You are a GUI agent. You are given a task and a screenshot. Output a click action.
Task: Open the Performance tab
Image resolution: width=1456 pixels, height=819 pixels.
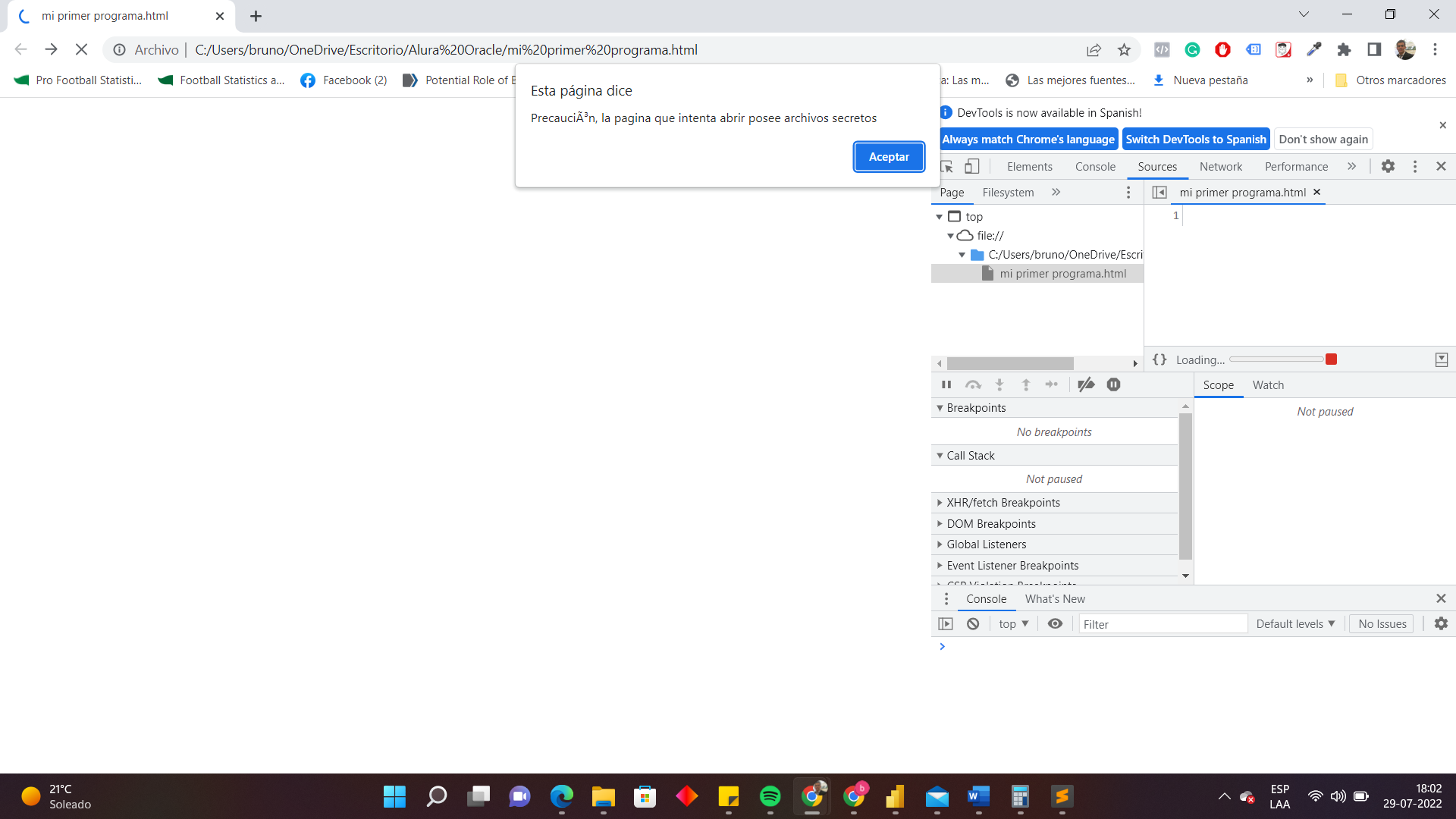pyautogui.click(x=1296, y=167)
